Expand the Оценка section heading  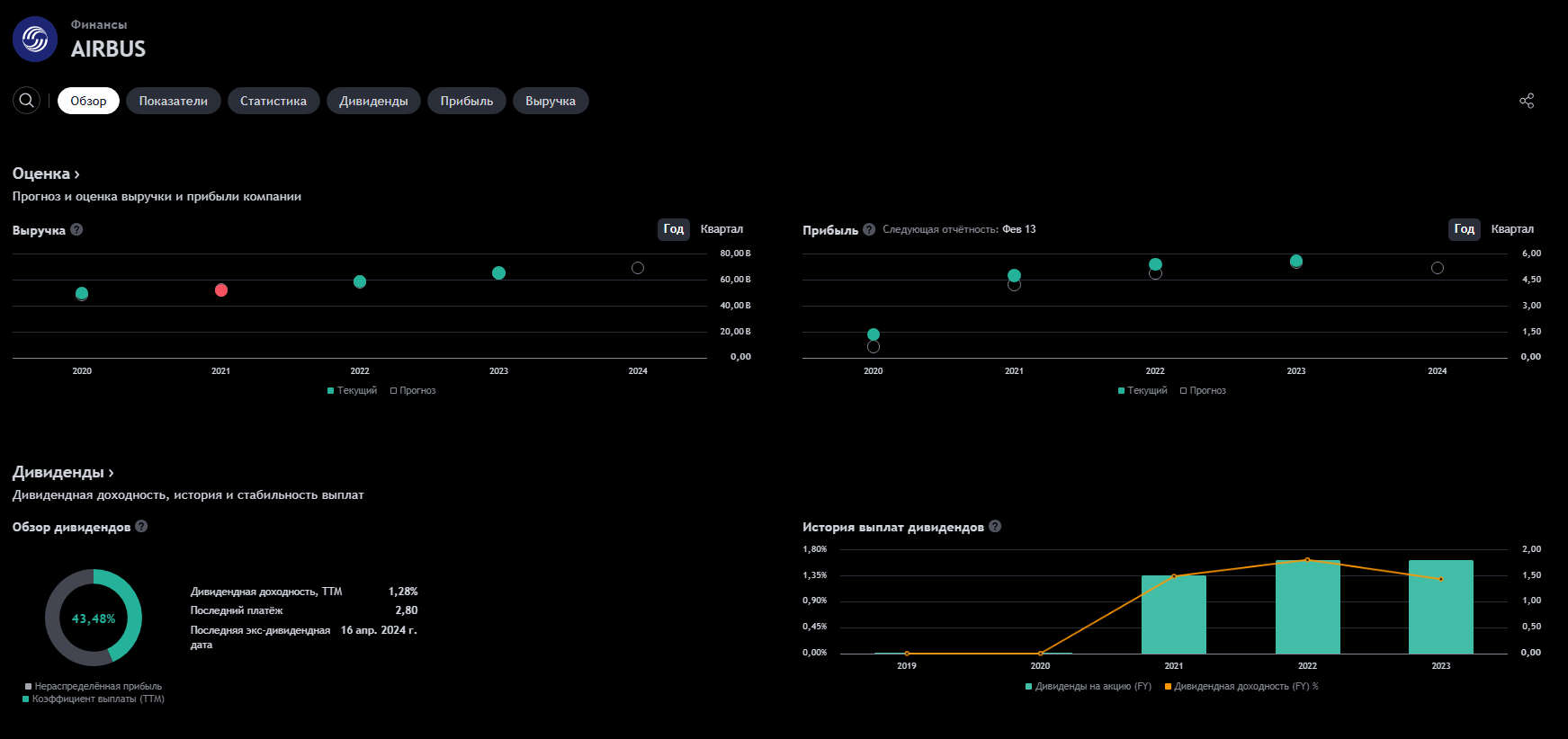pos(46,174)
